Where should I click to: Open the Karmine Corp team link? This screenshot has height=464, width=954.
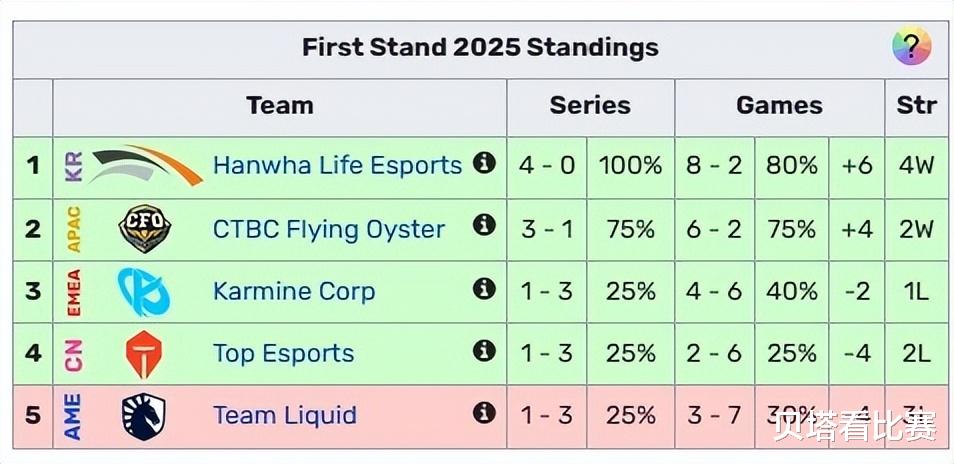point(294,292)
